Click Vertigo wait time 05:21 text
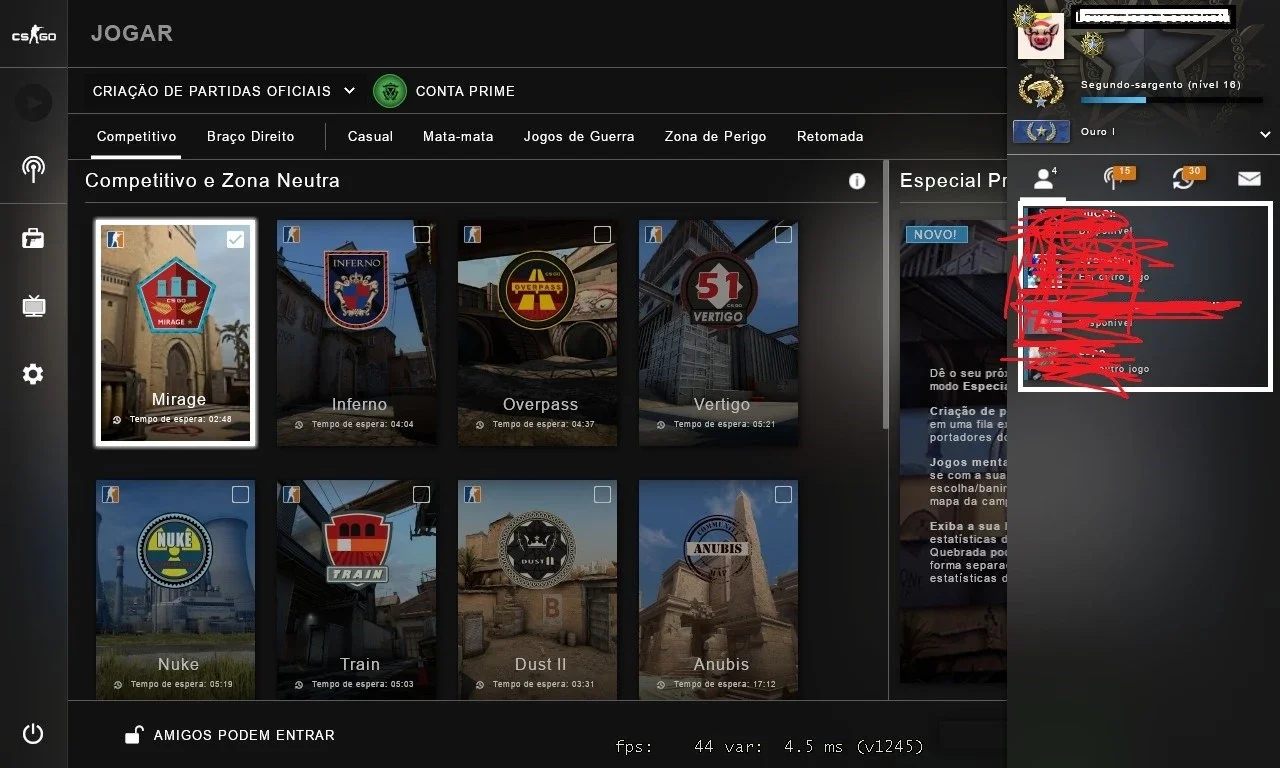The height and width of the screenshot is (768, 1280). click(x=724, y=424)
